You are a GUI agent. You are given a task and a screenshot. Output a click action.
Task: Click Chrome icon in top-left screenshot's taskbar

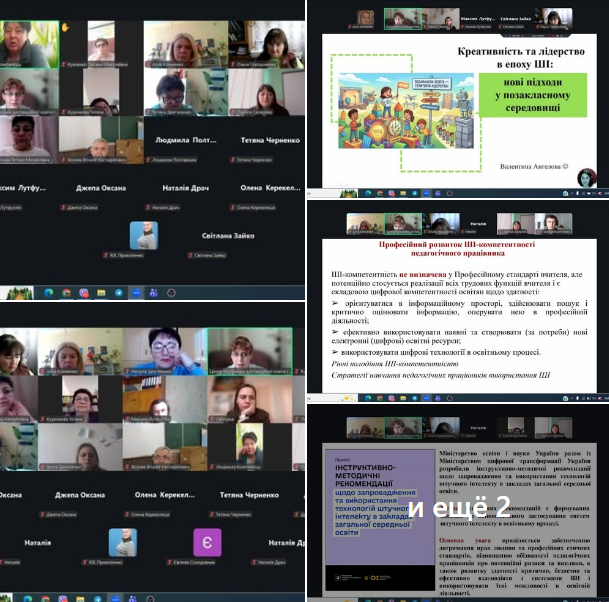point(66,292)
